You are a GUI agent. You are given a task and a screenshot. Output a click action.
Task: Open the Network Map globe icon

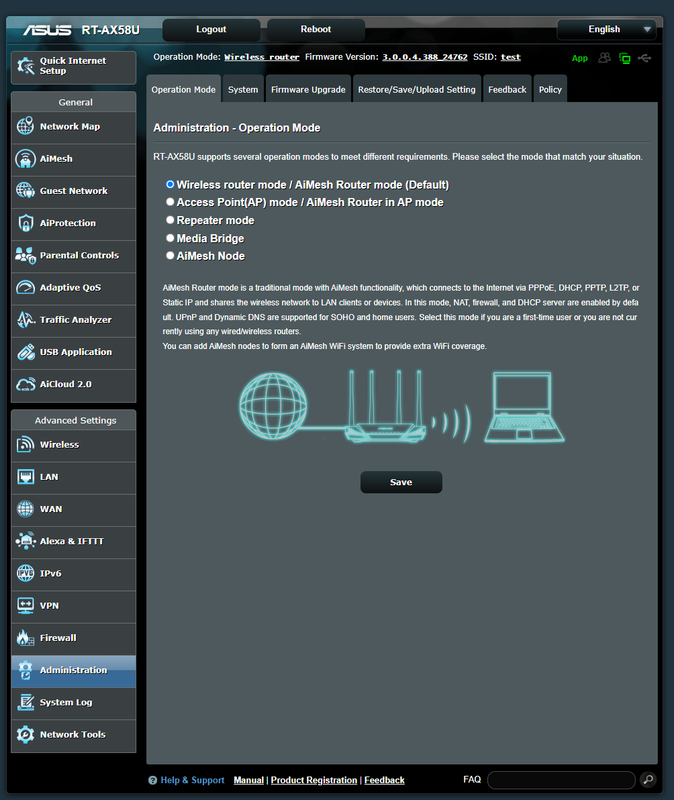click(x=26, y=126)
